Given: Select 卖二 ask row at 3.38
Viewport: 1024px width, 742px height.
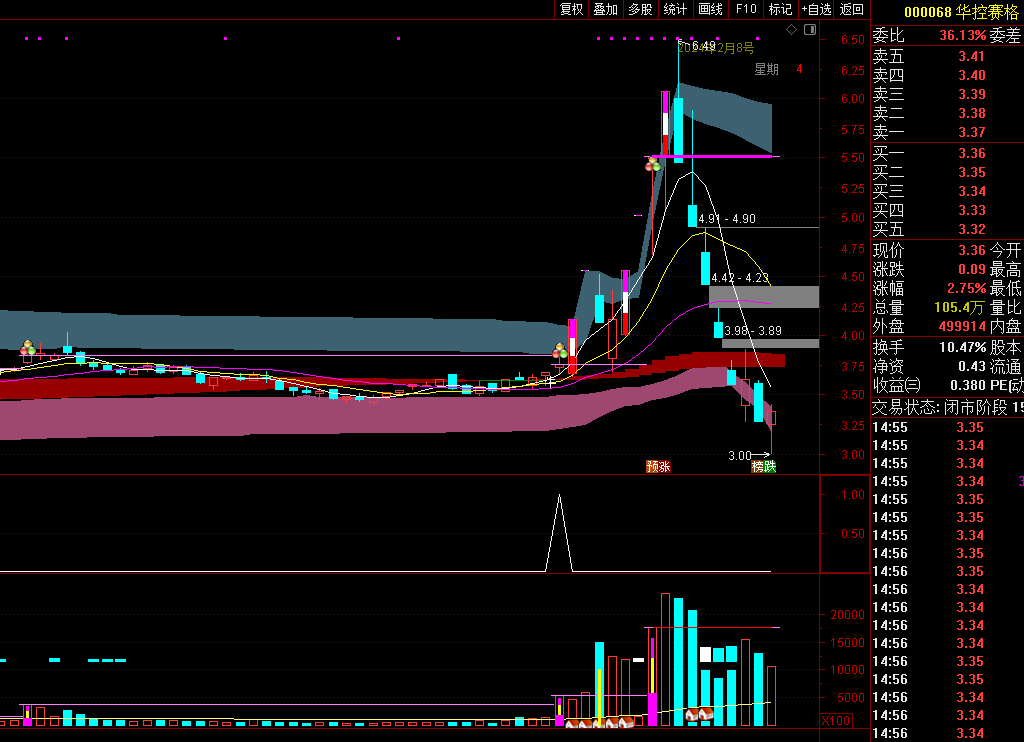Looking at the screenshot, I should pyautogui.click(x=947, y=113).
